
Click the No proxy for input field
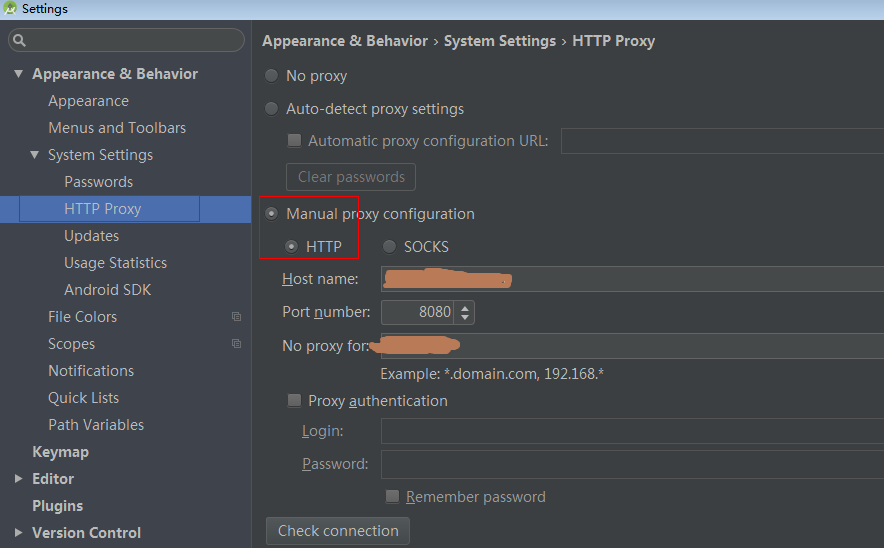[x=632, y=346]
